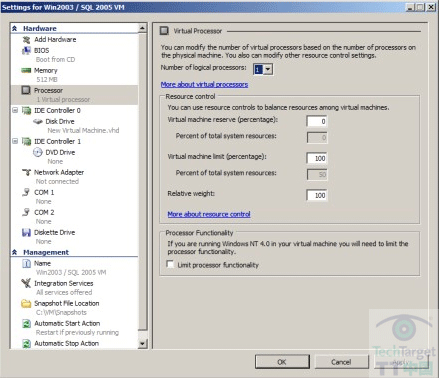Screen dimensions: 439x378
Task: Collapse IDE Controller 0 tree node
Action: coord(15,110)
